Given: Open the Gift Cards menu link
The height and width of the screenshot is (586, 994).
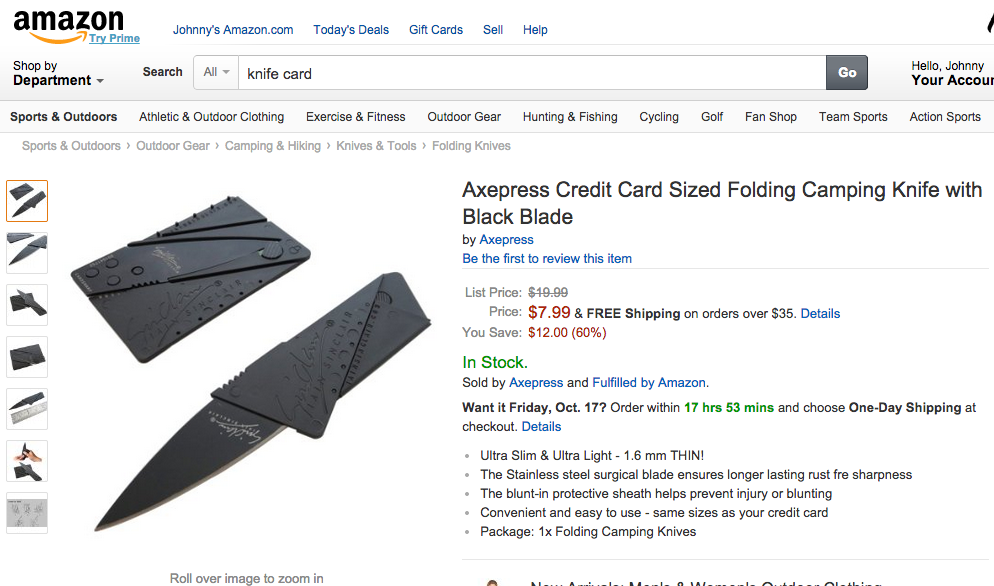Looking at the screenshot, I should (436, 30).
